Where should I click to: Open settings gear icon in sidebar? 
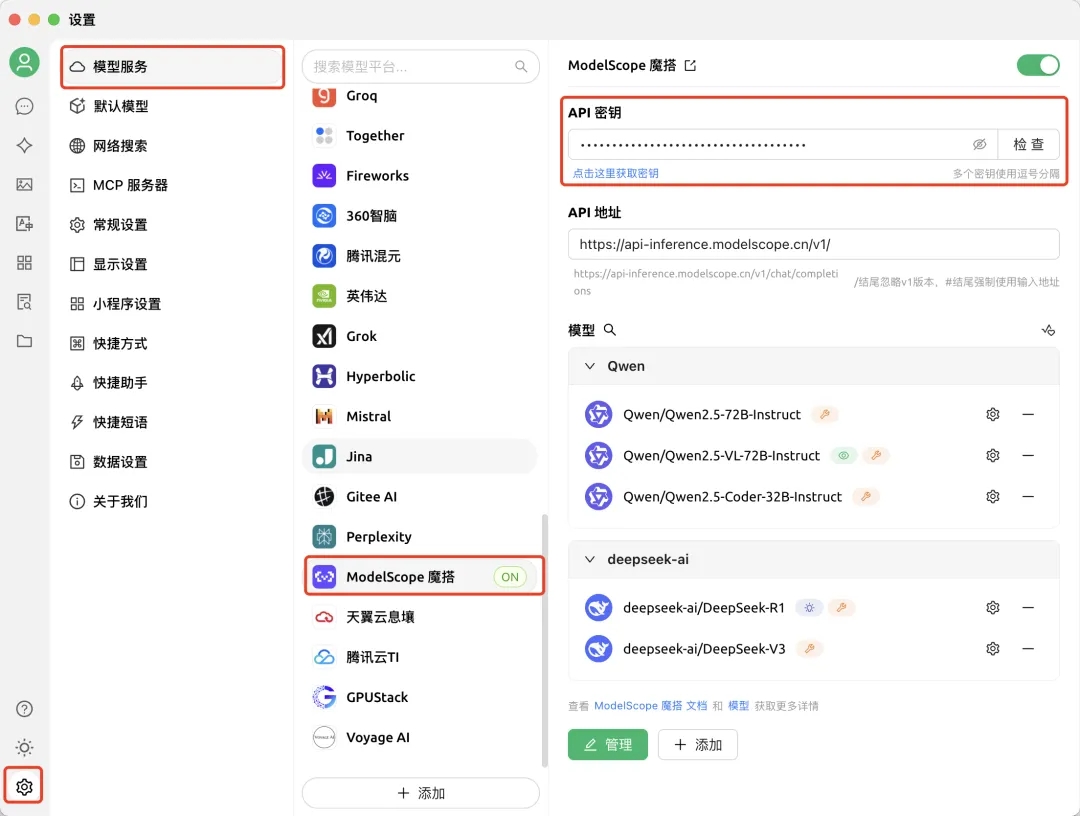(x=24, y=786)
